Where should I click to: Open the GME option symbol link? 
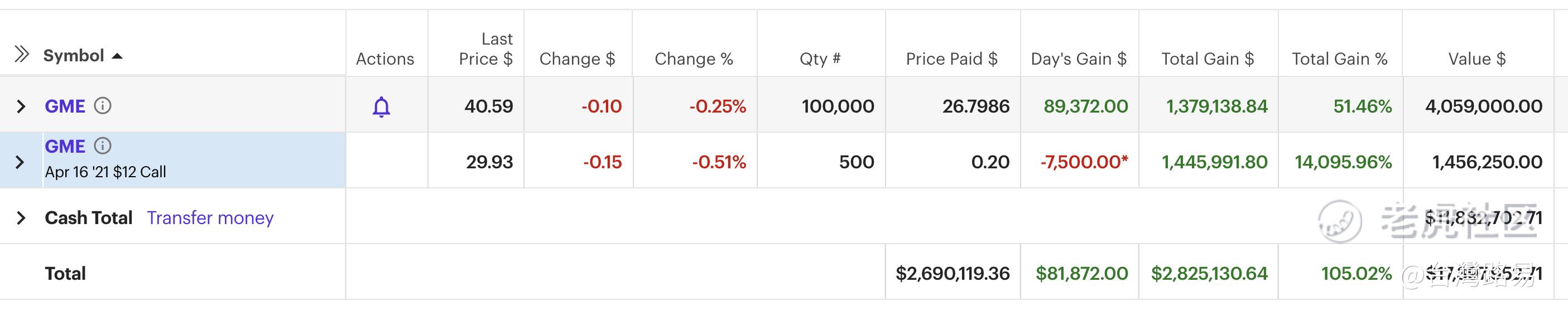[65, 147]
